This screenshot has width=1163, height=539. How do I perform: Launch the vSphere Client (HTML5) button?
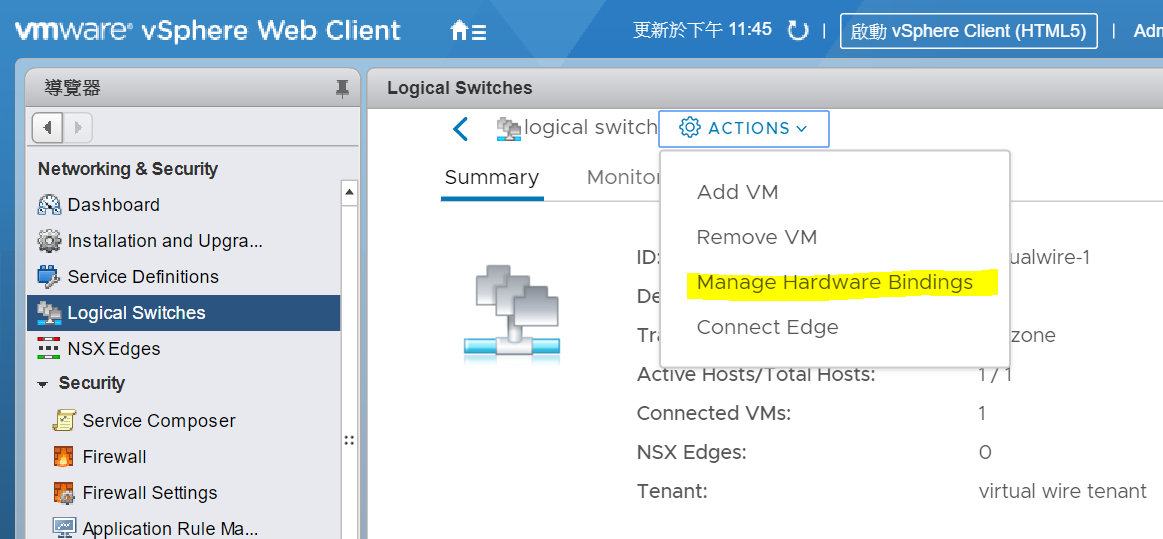click(x=969, y=31)
